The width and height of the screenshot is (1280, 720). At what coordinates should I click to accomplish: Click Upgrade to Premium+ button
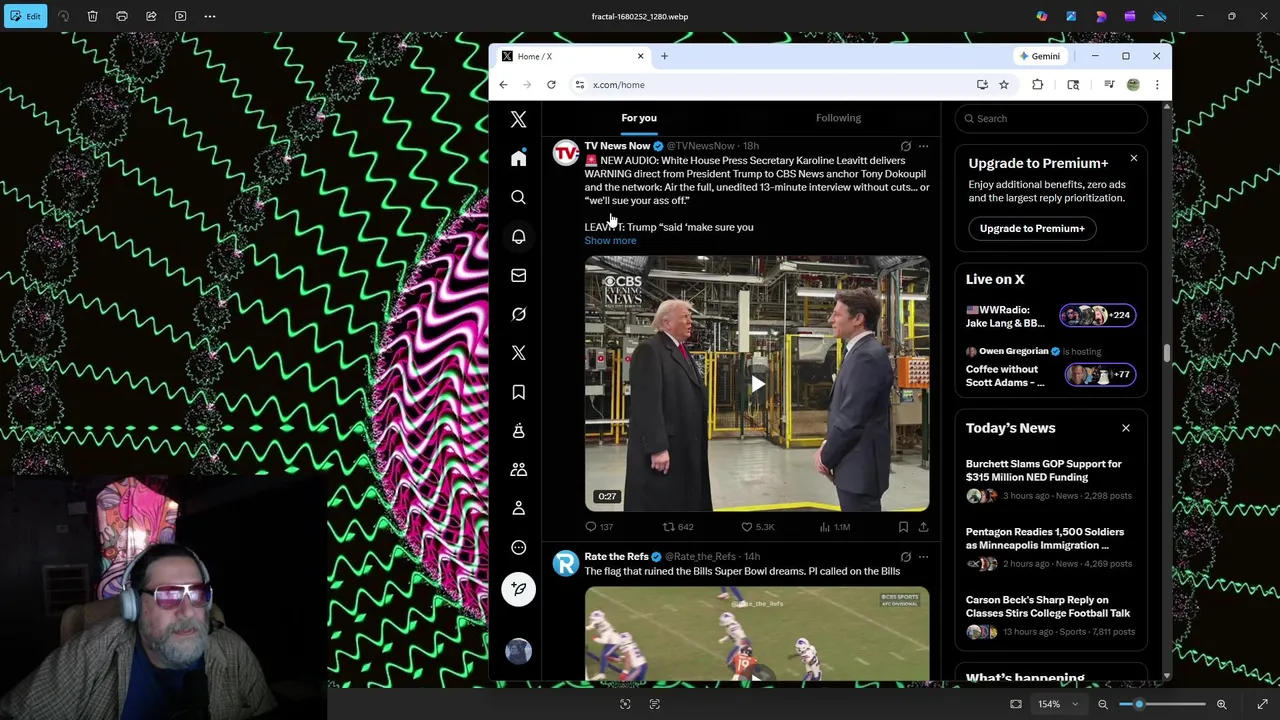[1032, 228]
